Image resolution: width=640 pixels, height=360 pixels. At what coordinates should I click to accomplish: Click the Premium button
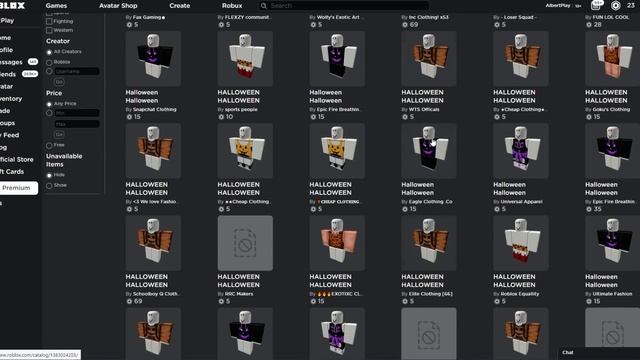(x=17, y=188)
